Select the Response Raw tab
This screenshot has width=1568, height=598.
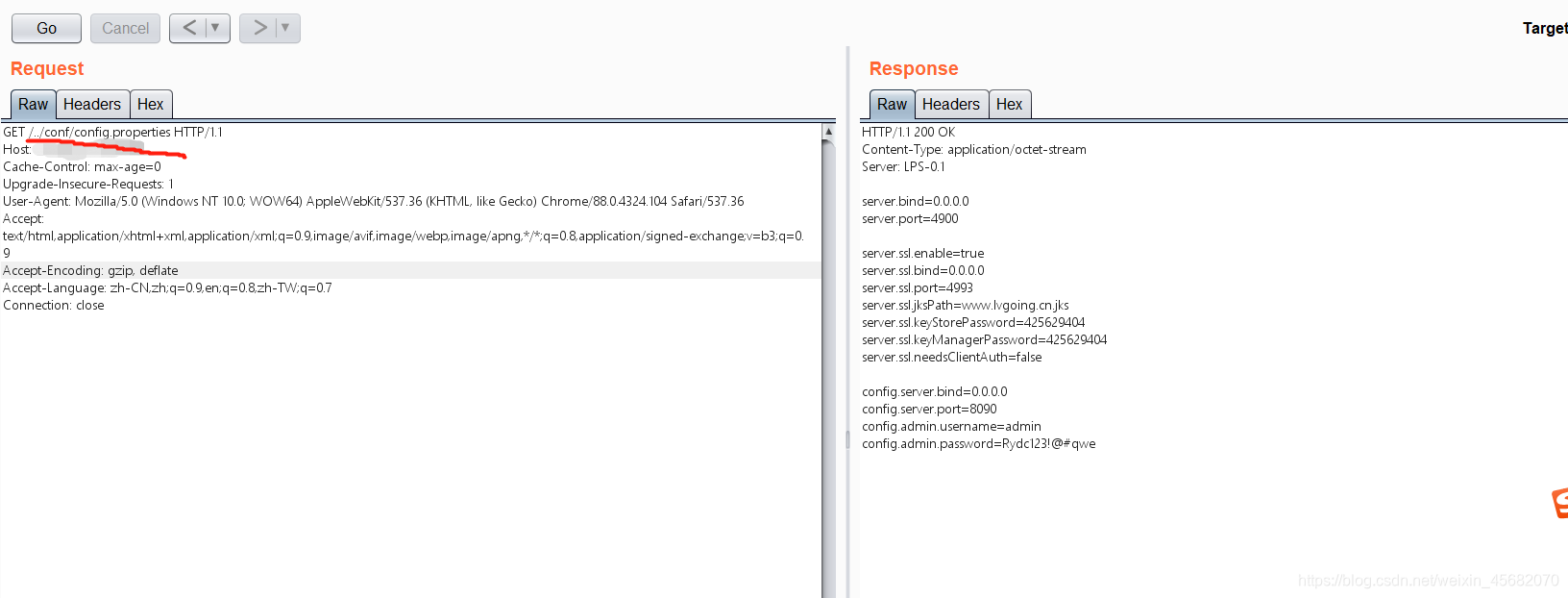click(x=892, y=104)
